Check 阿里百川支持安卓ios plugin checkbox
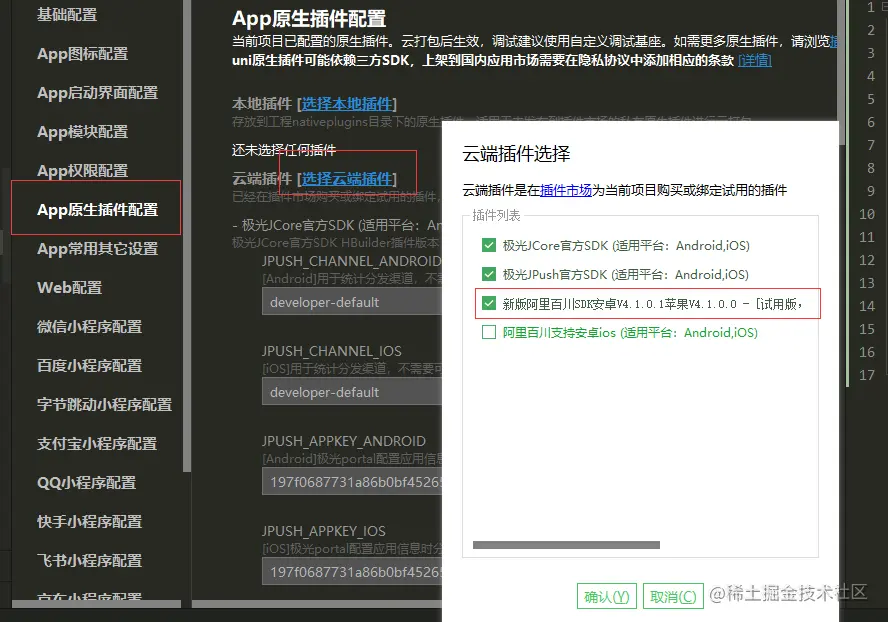Image resolution: width=888 pixels, height=622 pixels. [x=489, y=332]
